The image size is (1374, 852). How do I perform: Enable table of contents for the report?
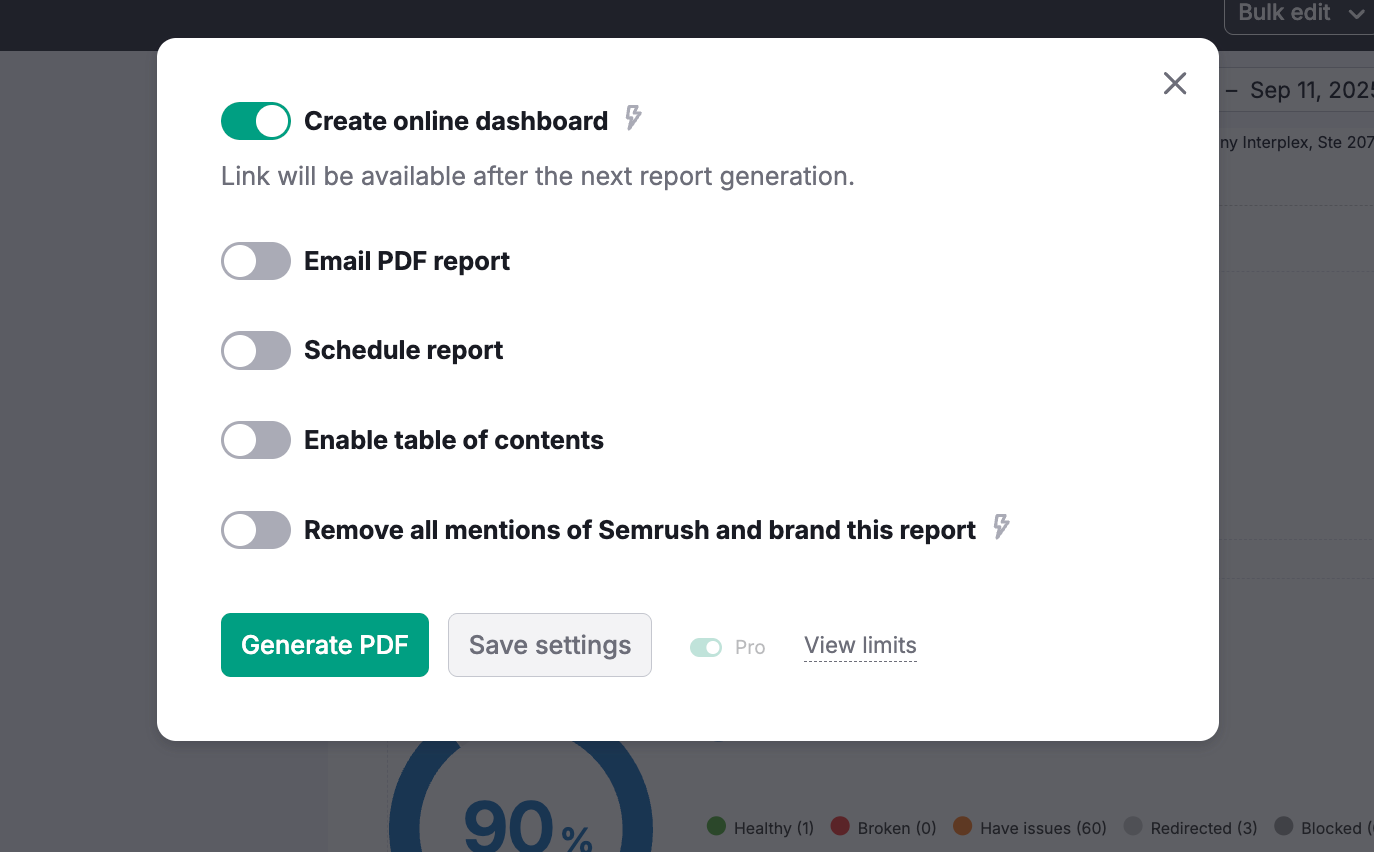click(255, 439)
